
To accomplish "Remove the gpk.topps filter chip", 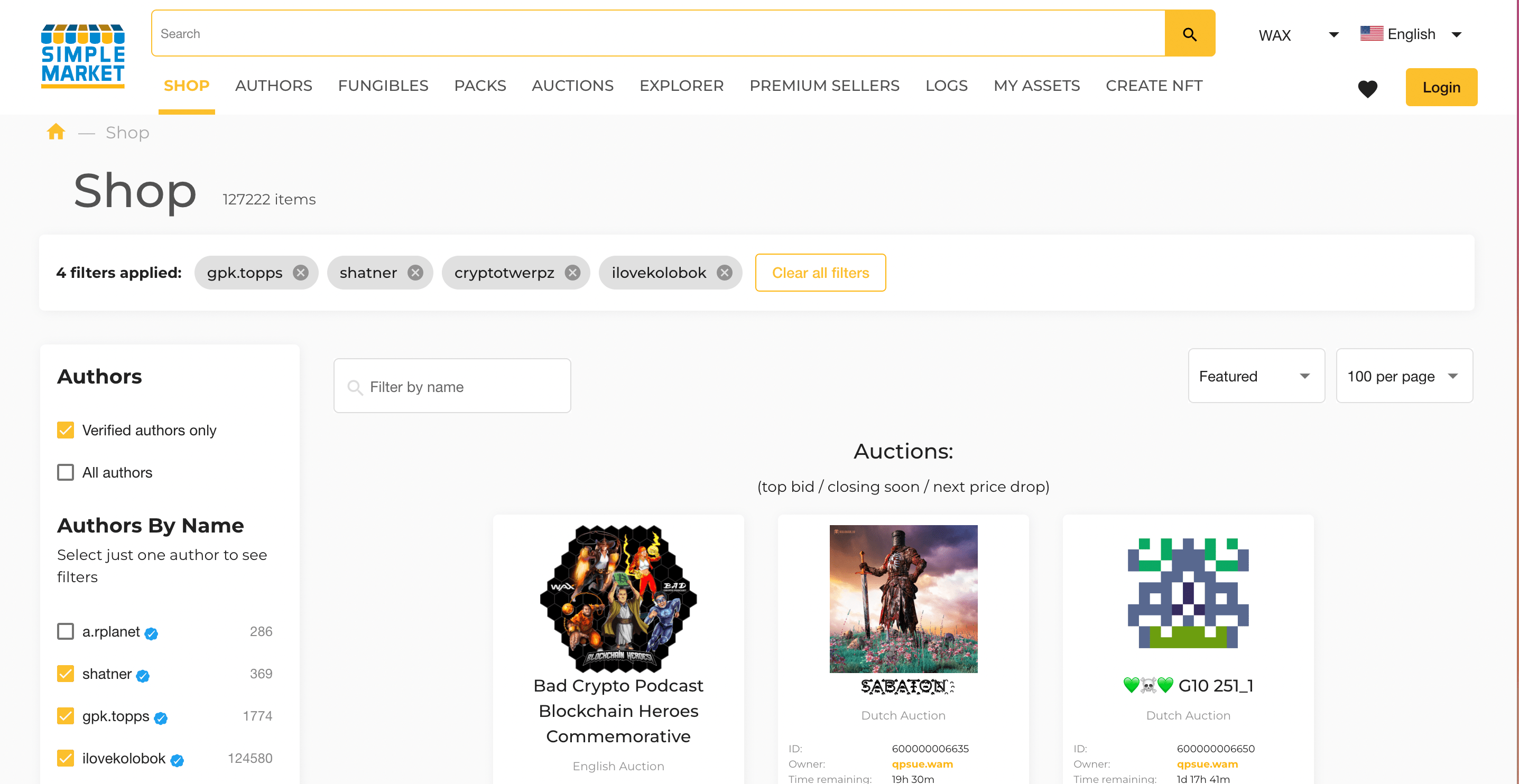I will coord(301,272).
